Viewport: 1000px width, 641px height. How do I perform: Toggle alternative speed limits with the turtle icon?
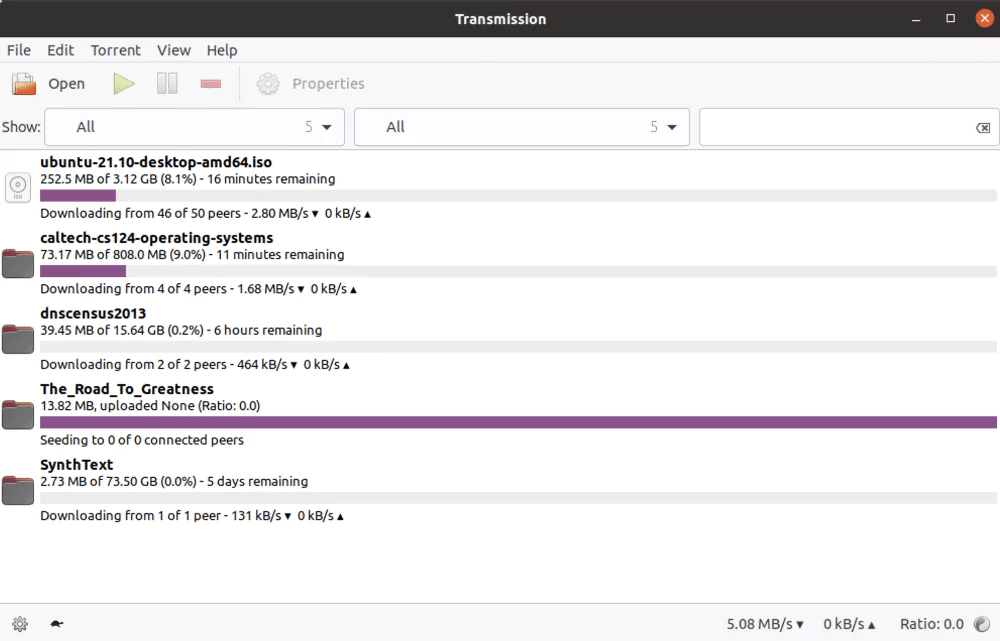[x=56, y=623]
